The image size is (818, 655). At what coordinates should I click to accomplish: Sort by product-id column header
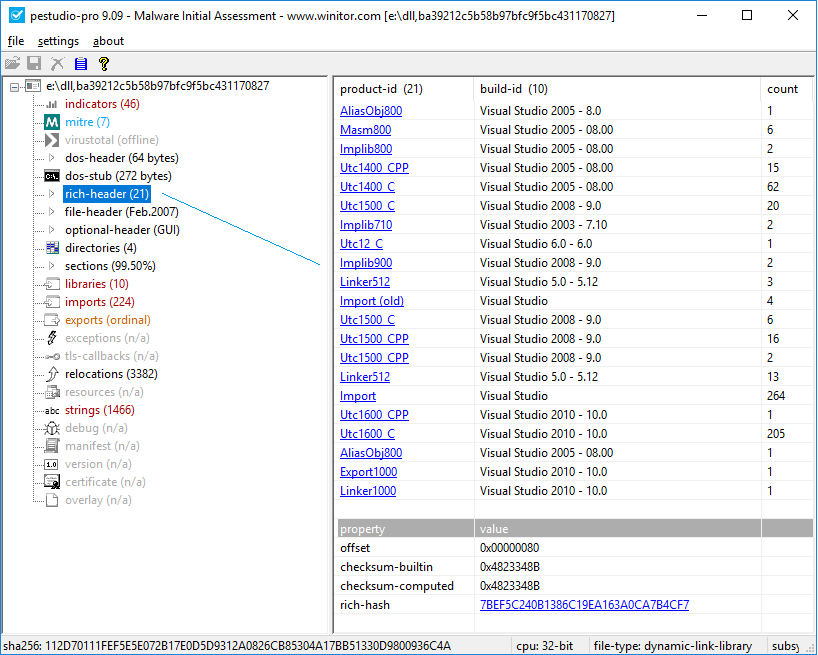click(x=403, y=89)
